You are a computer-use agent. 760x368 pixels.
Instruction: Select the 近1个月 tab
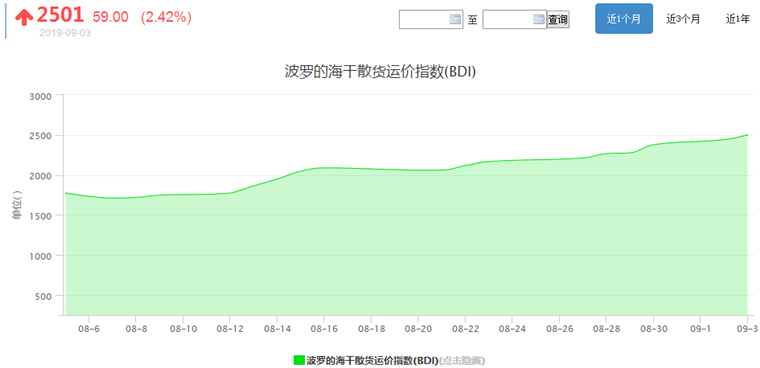624,19
